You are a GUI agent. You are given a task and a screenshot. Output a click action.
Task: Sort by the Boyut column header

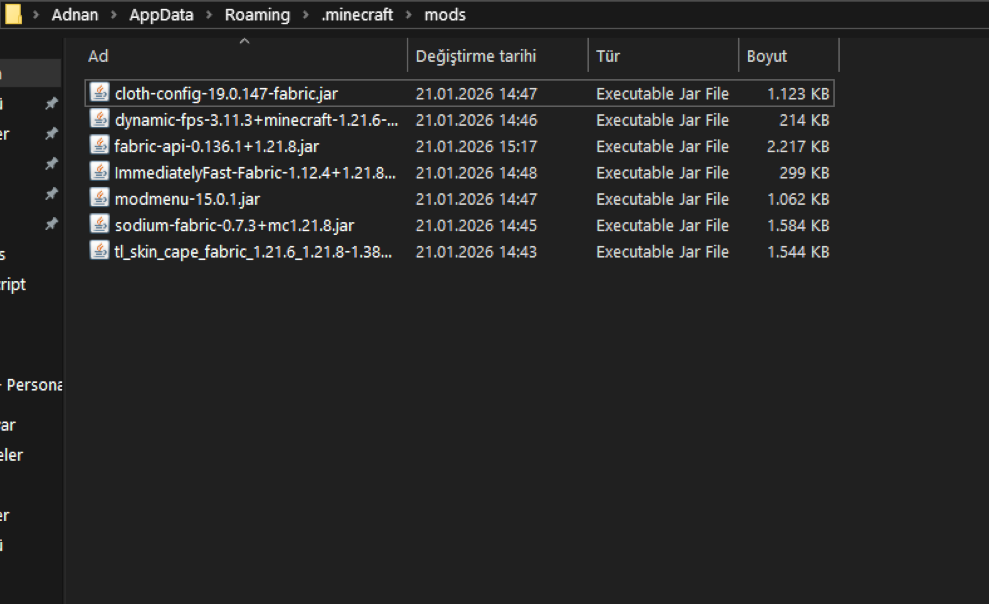pos(788,56)
